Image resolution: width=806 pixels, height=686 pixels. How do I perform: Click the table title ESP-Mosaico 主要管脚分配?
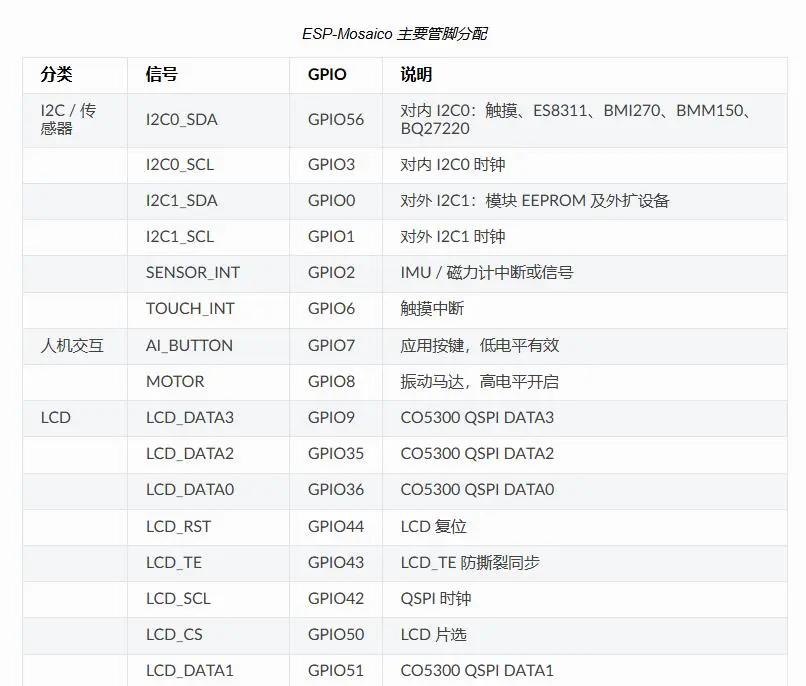tap(394, 34)
